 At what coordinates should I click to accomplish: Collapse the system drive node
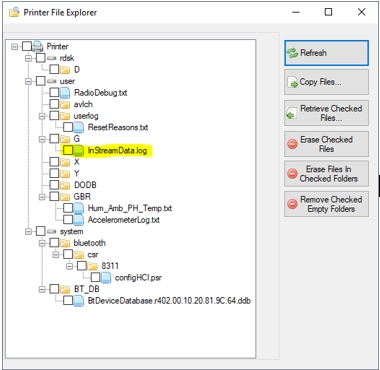point(28,231)
